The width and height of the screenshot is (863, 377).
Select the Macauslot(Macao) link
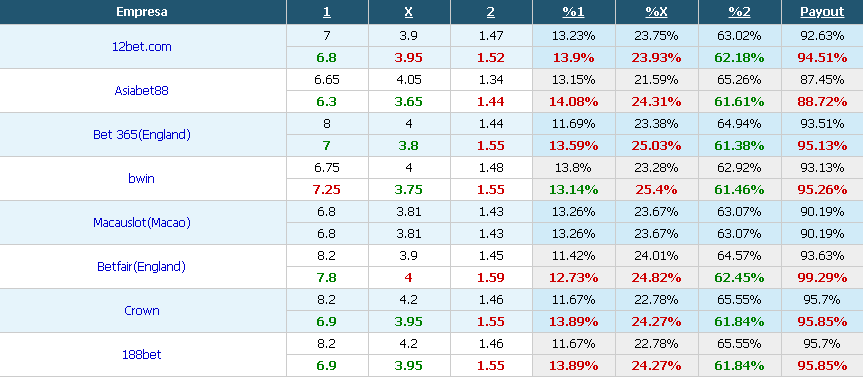point(142,223)
